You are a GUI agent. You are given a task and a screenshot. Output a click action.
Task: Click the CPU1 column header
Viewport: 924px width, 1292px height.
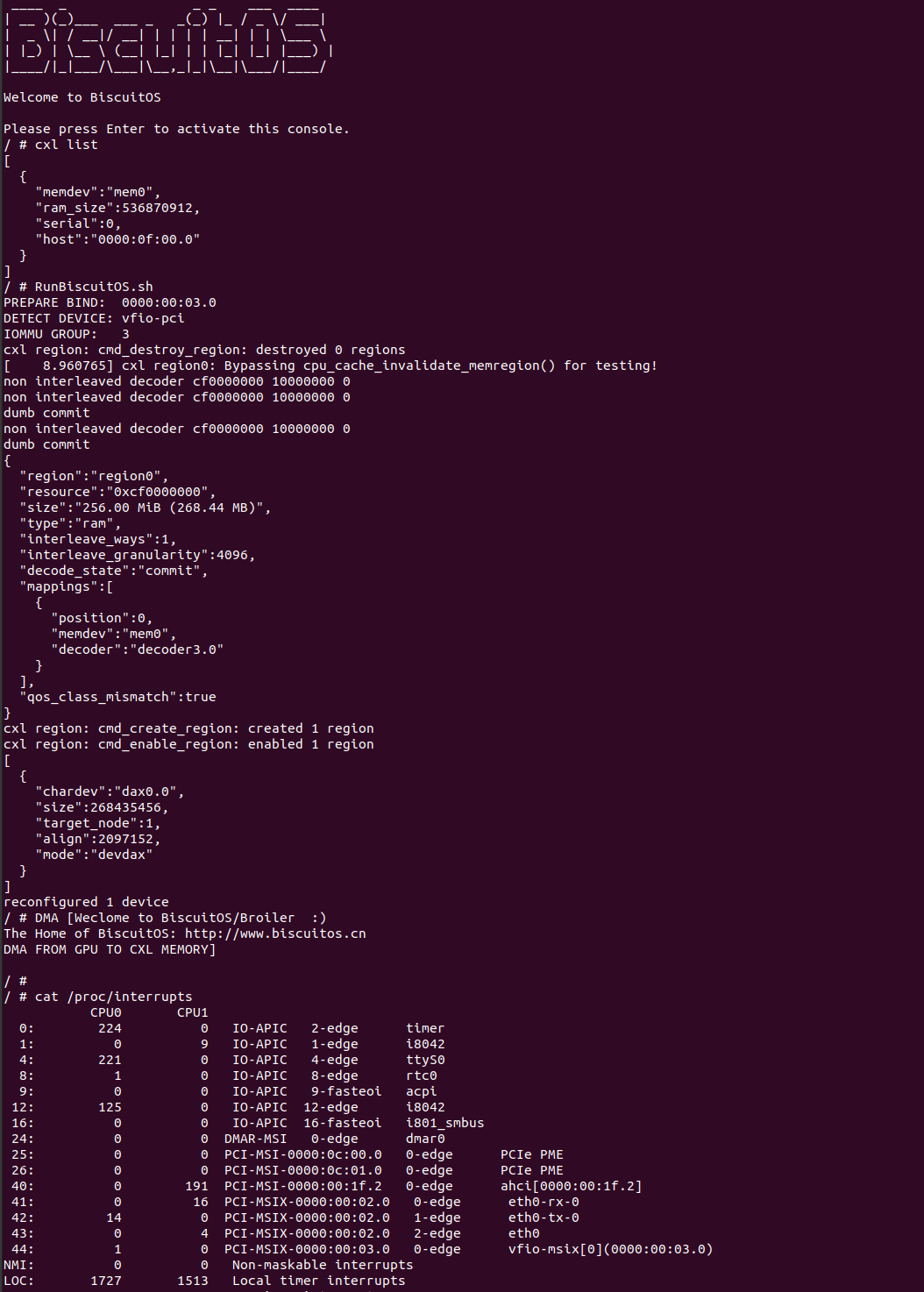tap(192, 1012)
